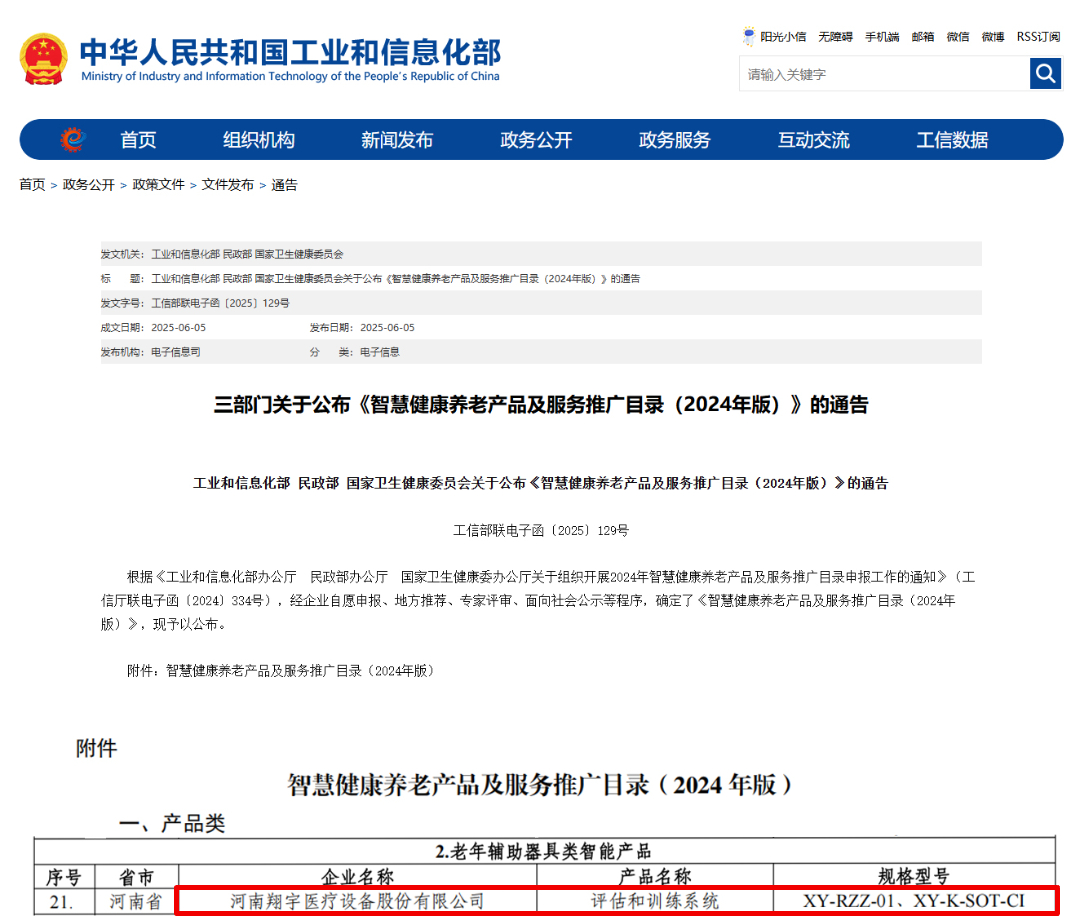This screenshot has width=1080, height=916.
Task: Go to 政务公开 in the breadcrumb
Action: (x=89, y=185)
